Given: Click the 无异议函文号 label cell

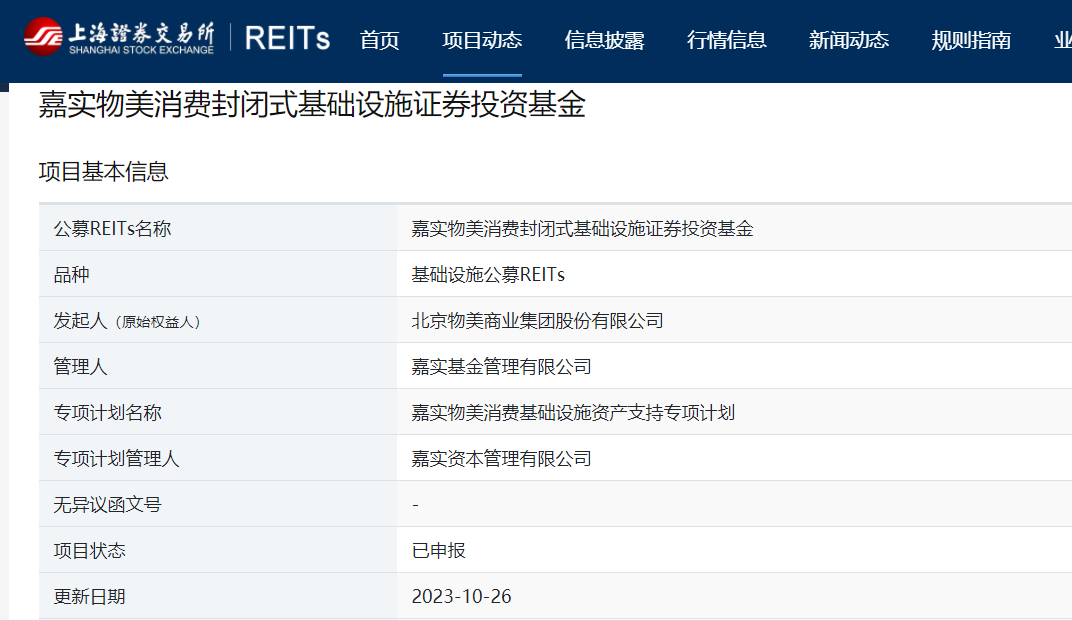Looking at the screenshot, I should 217,504.
